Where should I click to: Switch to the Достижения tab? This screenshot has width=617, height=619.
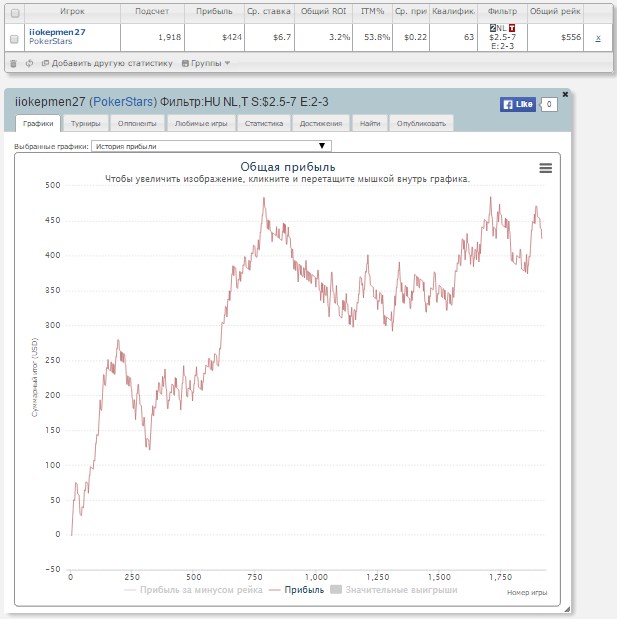321,123
